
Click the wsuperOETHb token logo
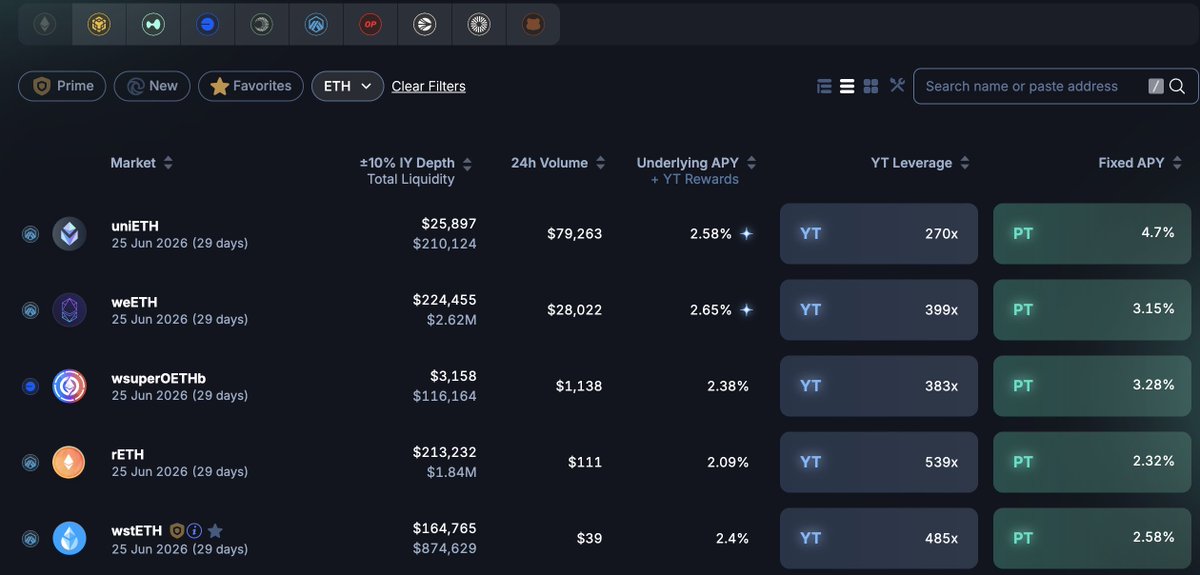[x=69, y=386]
